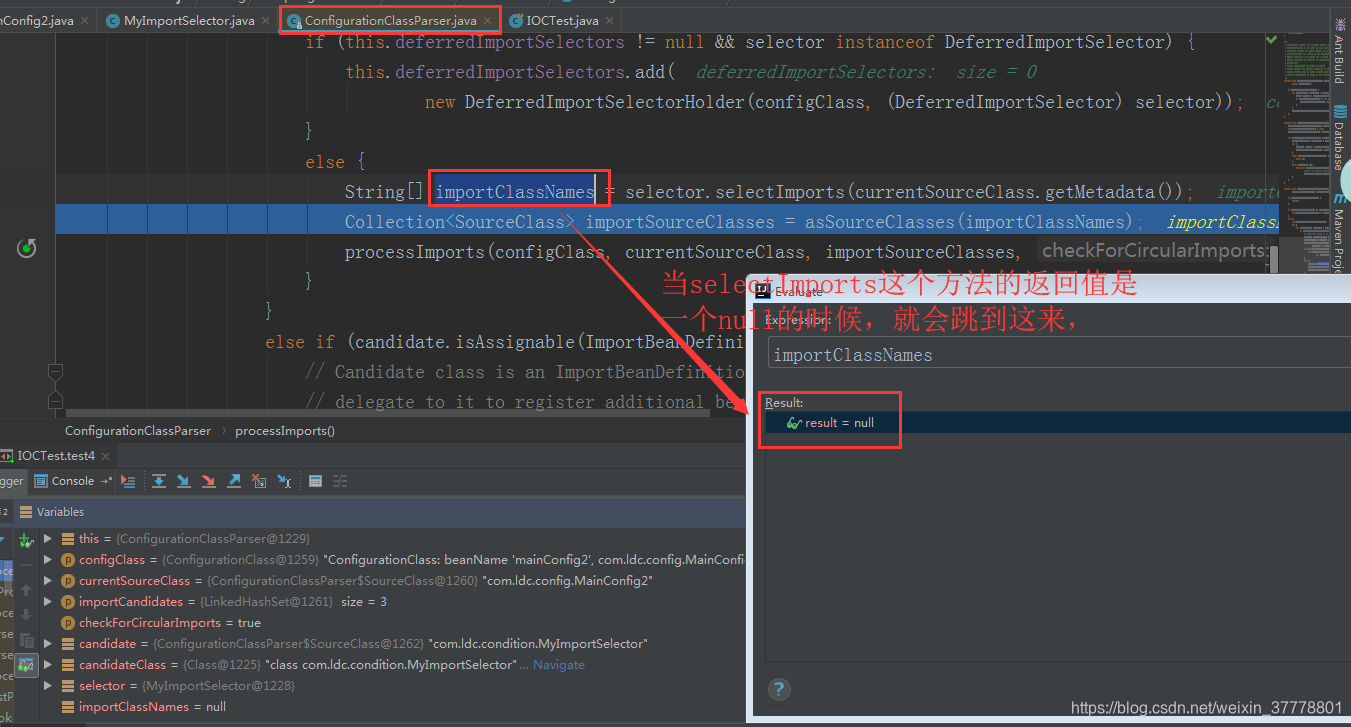This screenshot has height=727, width=1351.
Task: Click the override gutter icon beside processImports
Action: 27,248
